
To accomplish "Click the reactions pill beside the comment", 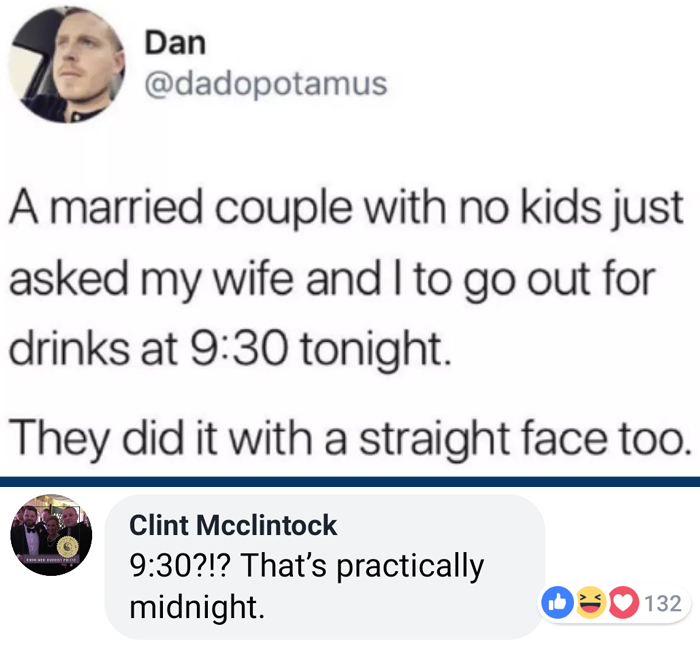I will pyautogui.click(x=614, y=603).
